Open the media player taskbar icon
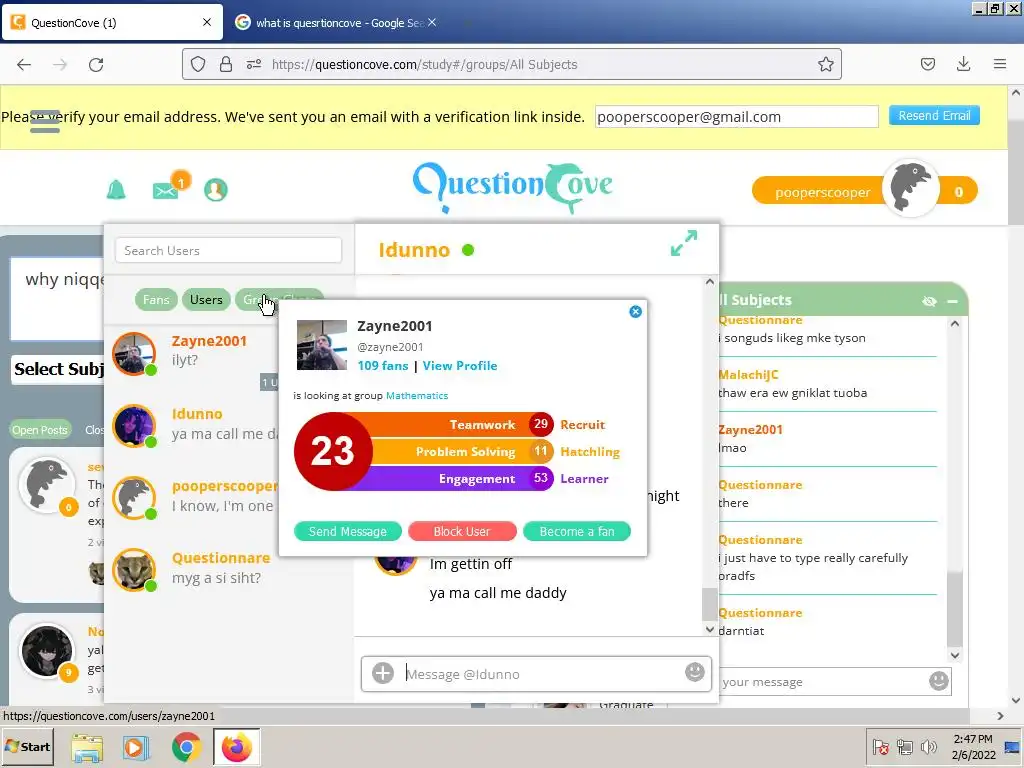Image resolution: width=1024 pixels, height=768 pixels. [x=136, y=747]
